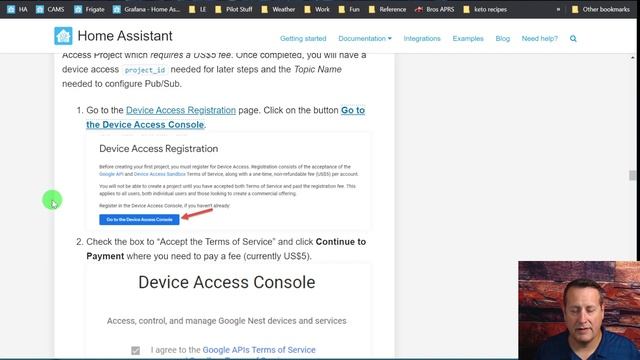
Task: Click the presenter webcam video overlay
Action: (579, 310)
